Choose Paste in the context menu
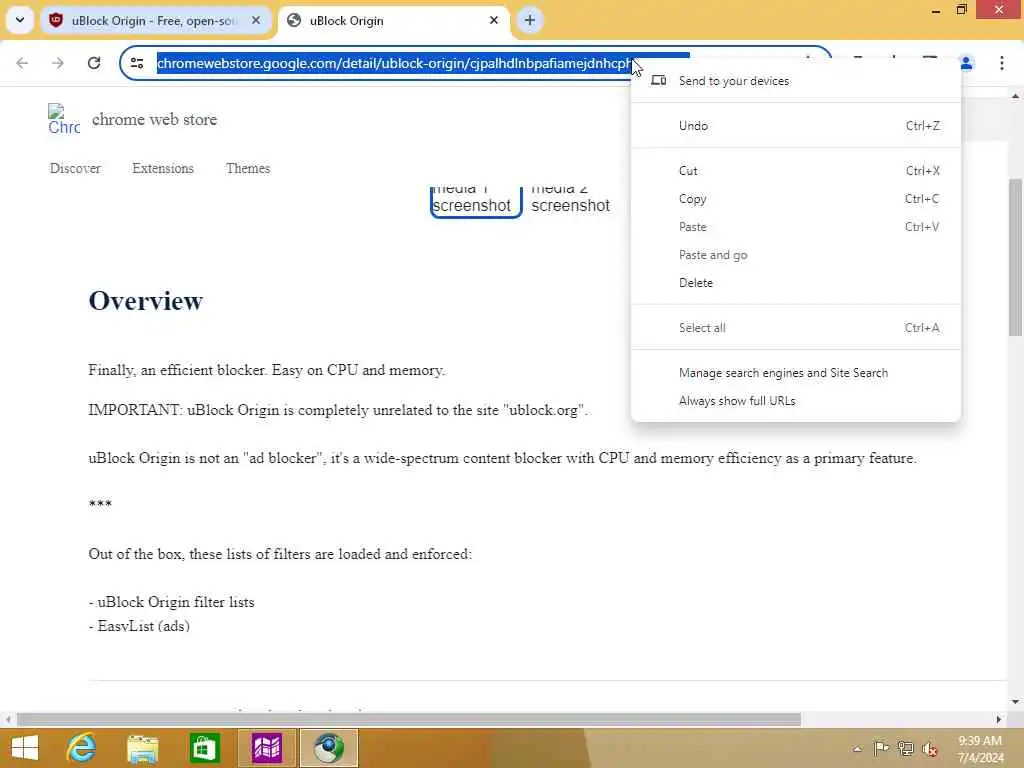Image resolution: width=1024 pixels, height=768 pixels. pos(795,227)
